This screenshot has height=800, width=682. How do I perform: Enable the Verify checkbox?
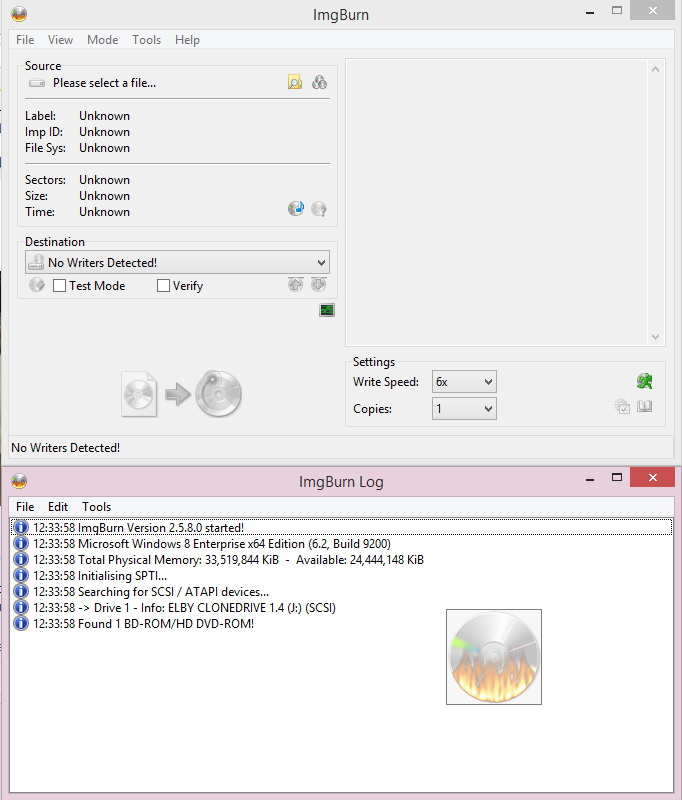point(163,285)
